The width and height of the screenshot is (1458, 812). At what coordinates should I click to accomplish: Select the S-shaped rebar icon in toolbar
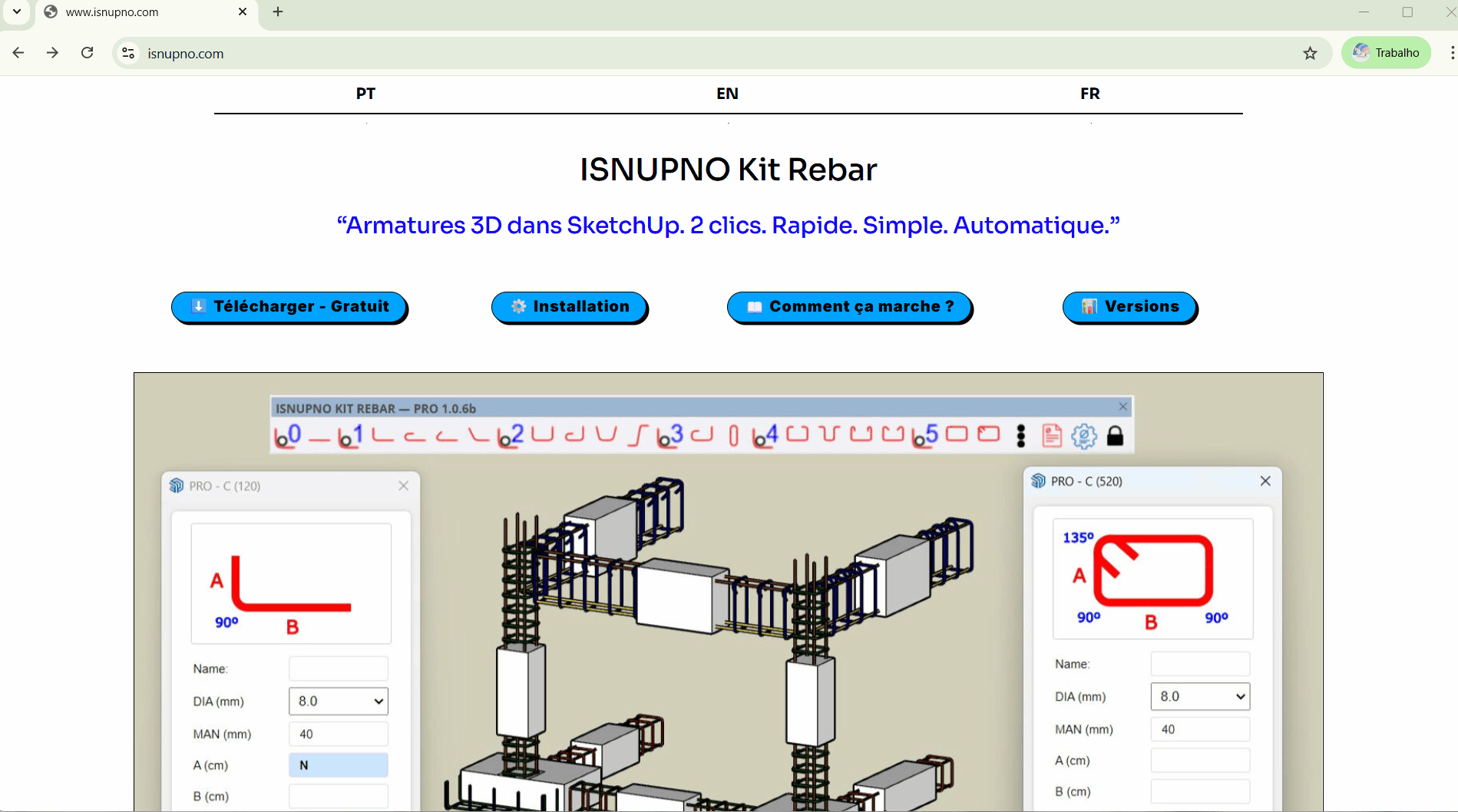[x=637, y=435]
